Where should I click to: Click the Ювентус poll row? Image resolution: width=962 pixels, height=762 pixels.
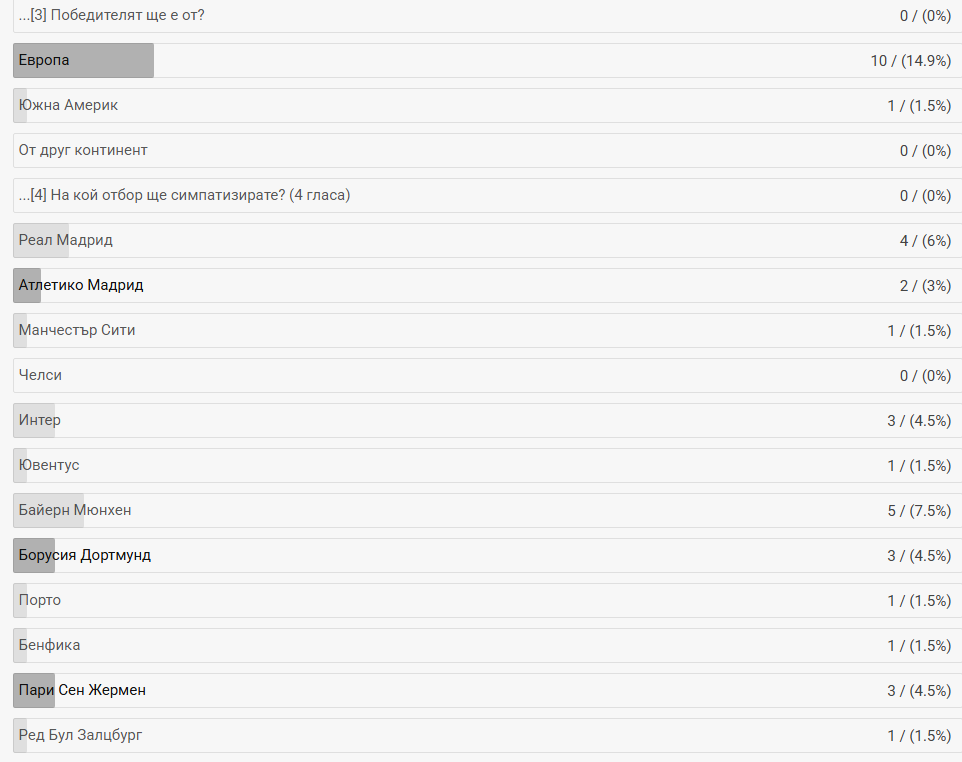click(487, 465)
